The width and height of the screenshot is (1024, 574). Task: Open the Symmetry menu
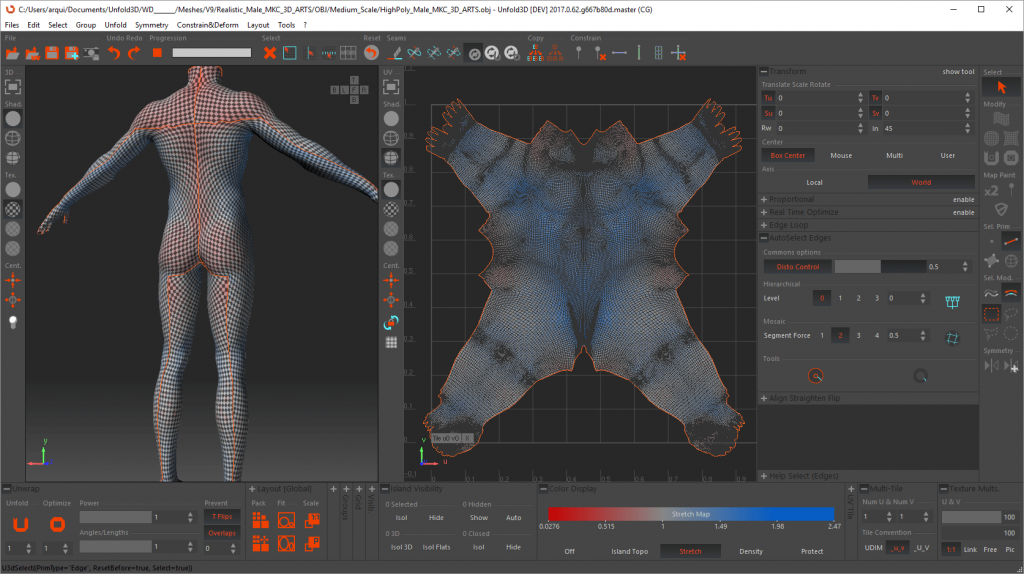[x=151, y=24]
